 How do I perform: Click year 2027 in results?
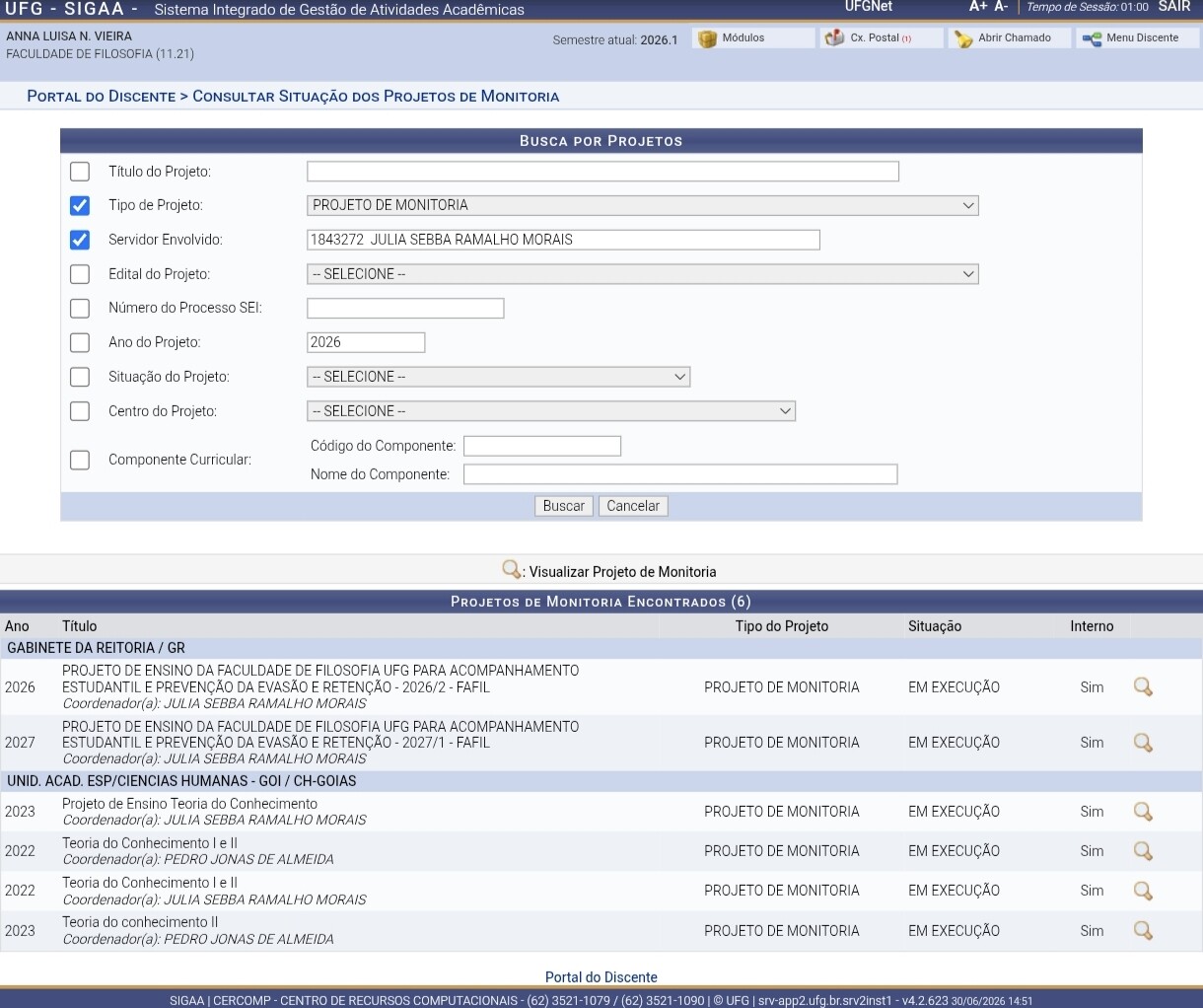[x=20, y=743]
